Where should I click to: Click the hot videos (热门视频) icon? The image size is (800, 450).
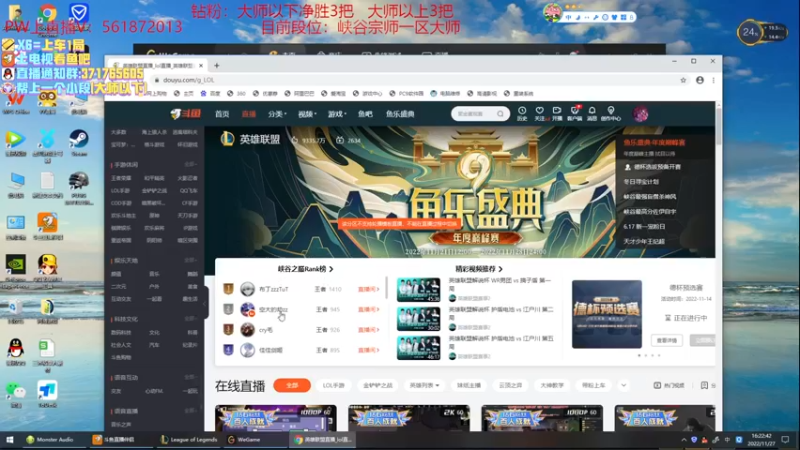(657, 385)
